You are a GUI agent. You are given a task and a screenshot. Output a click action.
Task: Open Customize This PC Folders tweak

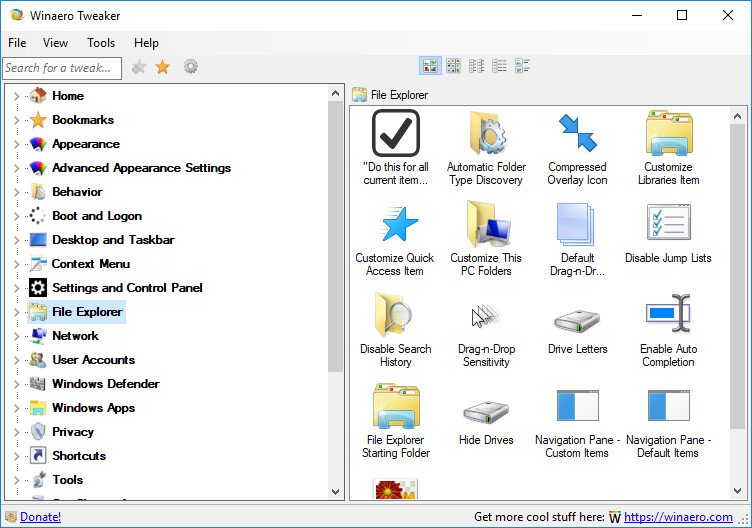486,239
